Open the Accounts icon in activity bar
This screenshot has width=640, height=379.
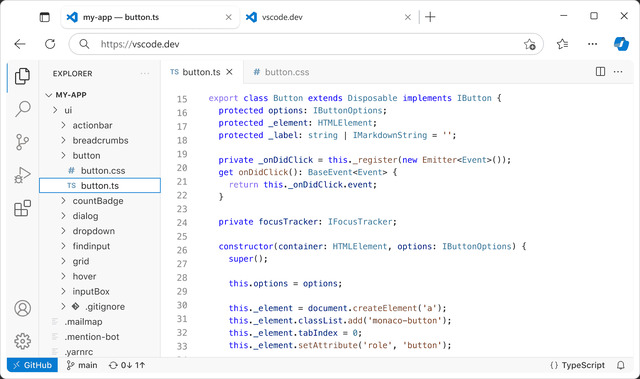point(22,308)
